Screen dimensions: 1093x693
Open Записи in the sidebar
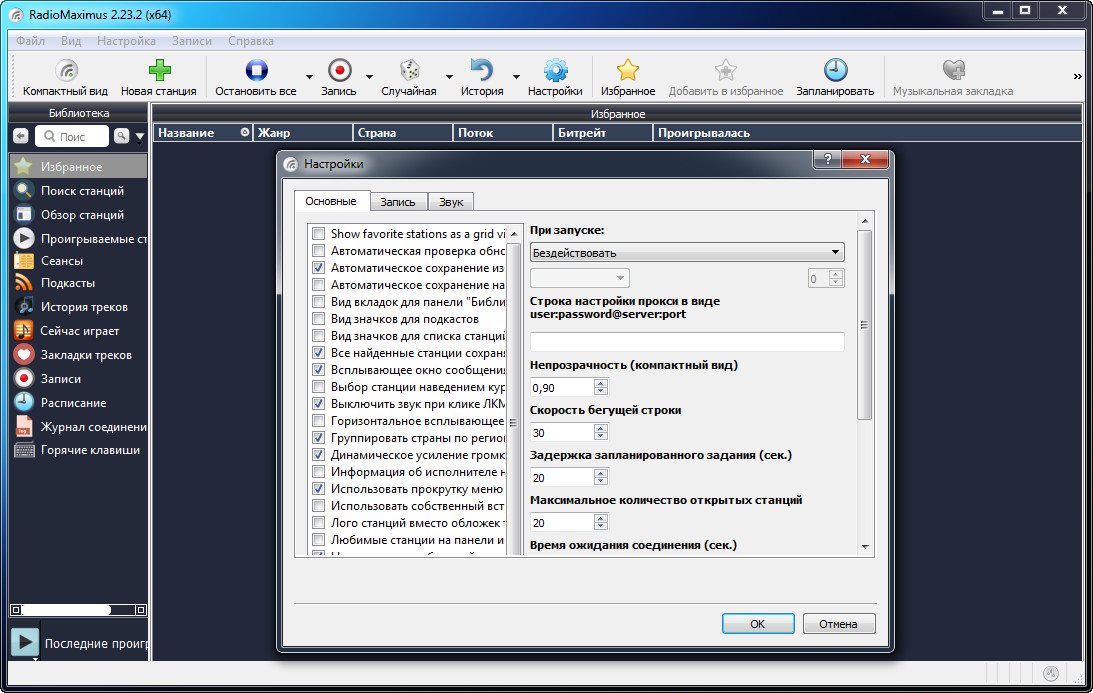(x=79, y=379)
